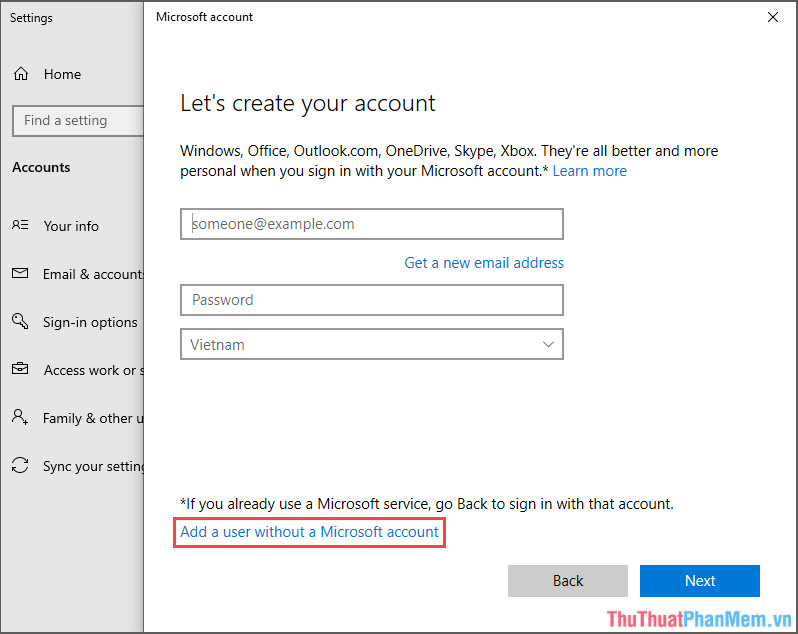This screenshot has height=634, width=798.
Task: Click the Let's create your account heading
Action: point(308,103)
